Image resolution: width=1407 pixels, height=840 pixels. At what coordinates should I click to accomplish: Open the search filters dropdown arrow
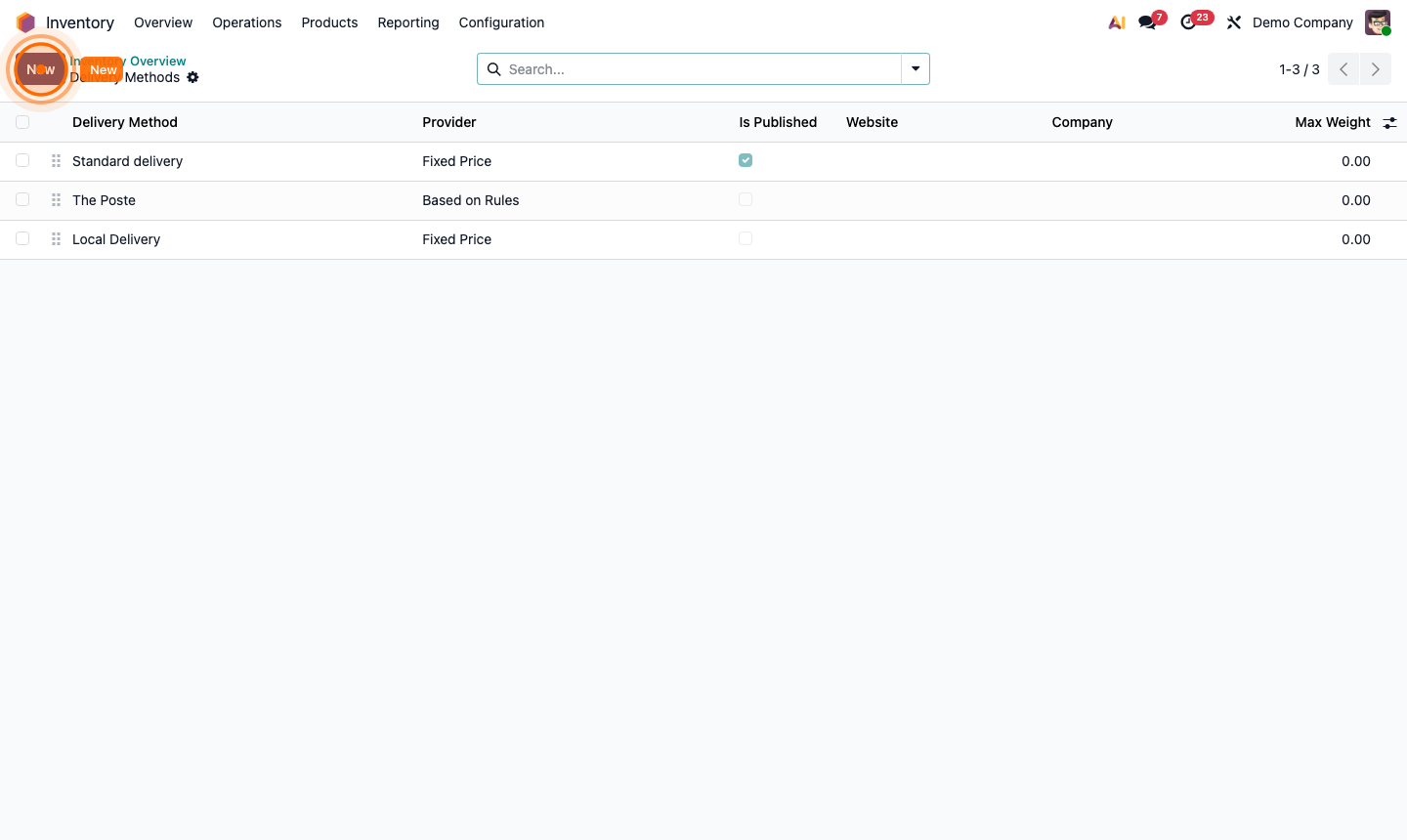tap(915, 68)
